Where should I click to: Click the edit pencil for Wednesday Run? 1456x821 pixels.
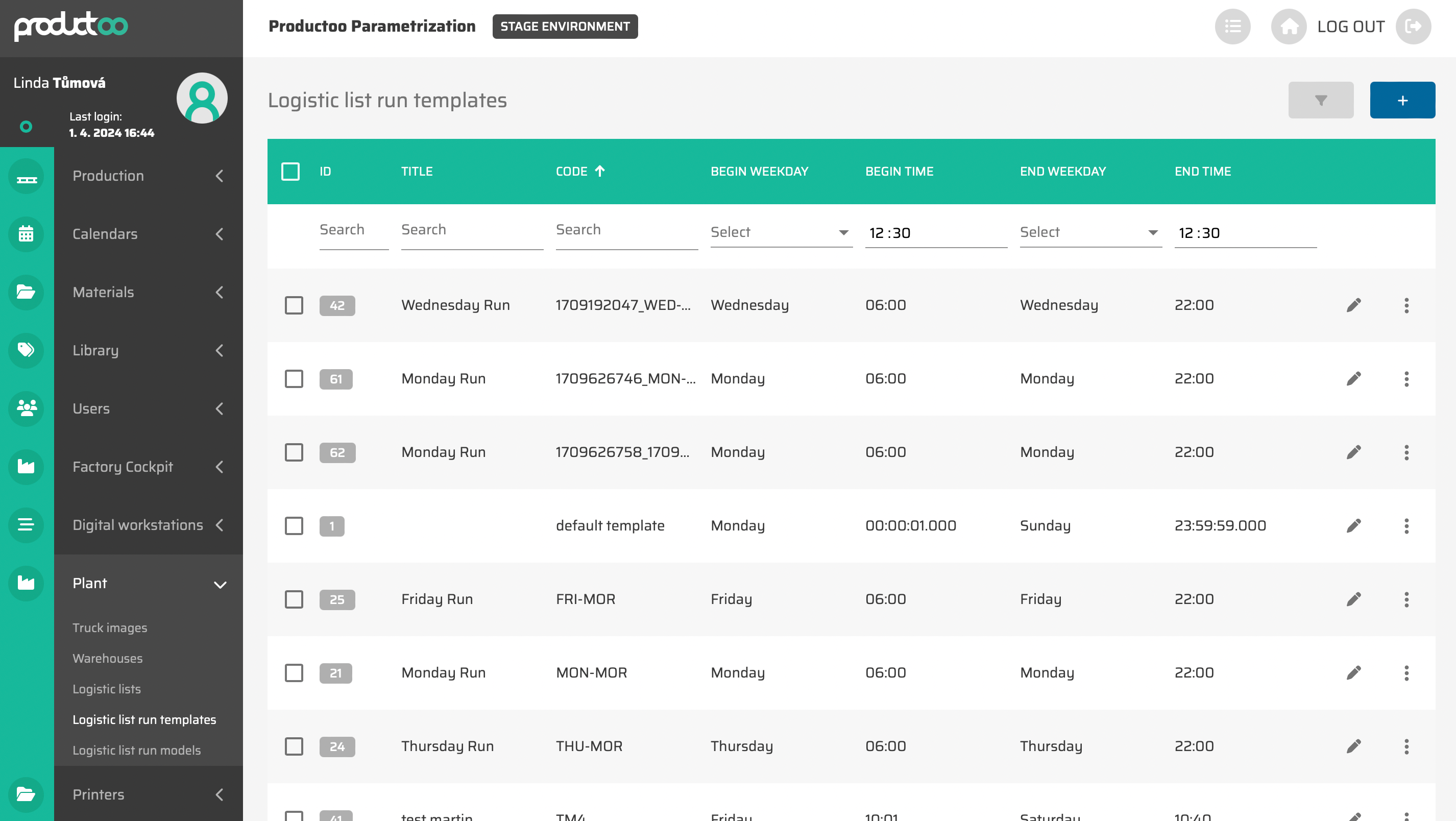click(x=1353, y=305)
